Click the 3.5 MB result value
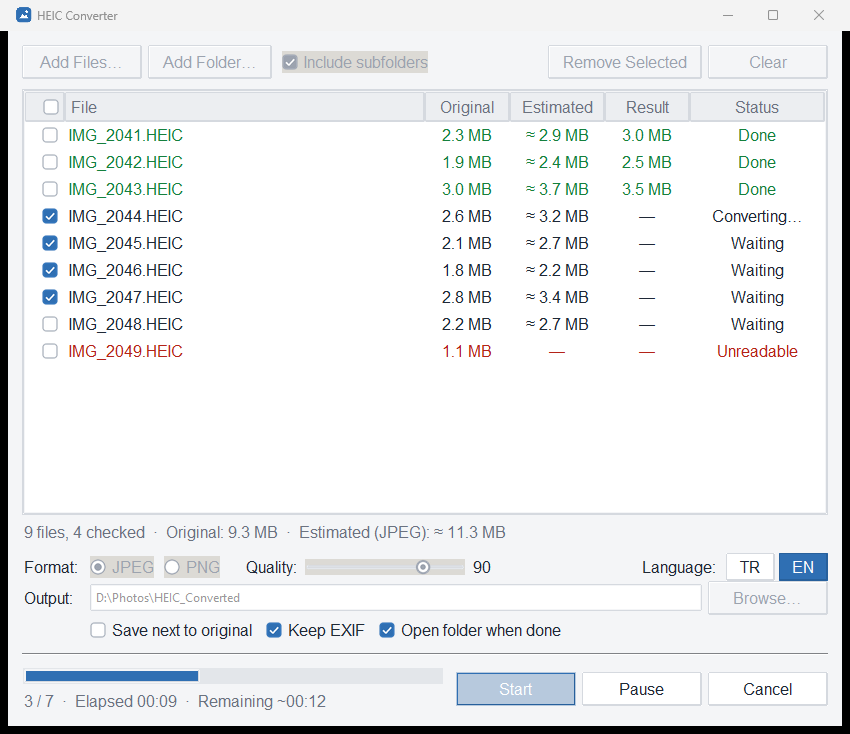This screenshot has height=734, width=850. point(647,189)
